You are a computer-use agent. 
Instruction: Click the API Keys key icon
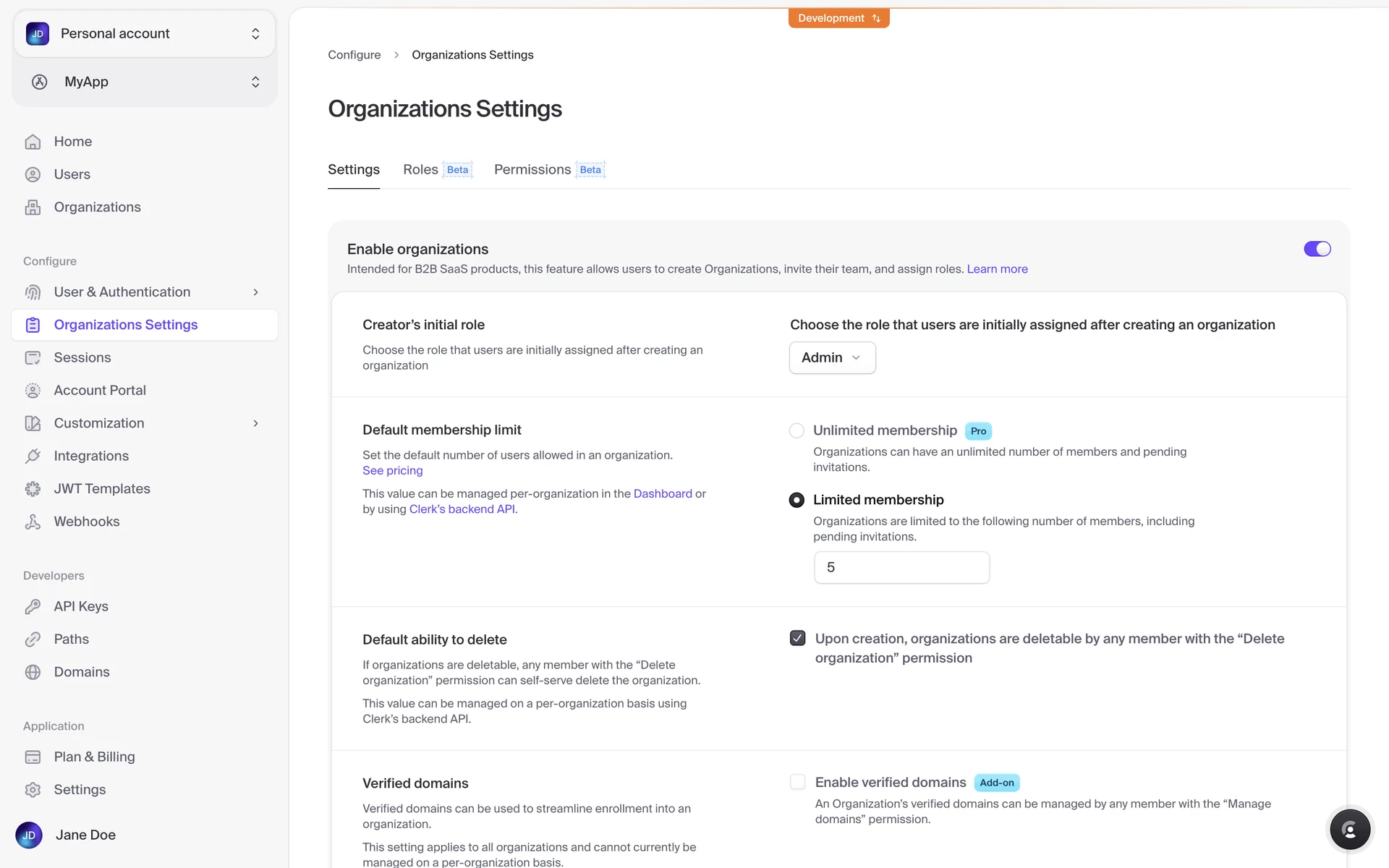click(33, 606)
